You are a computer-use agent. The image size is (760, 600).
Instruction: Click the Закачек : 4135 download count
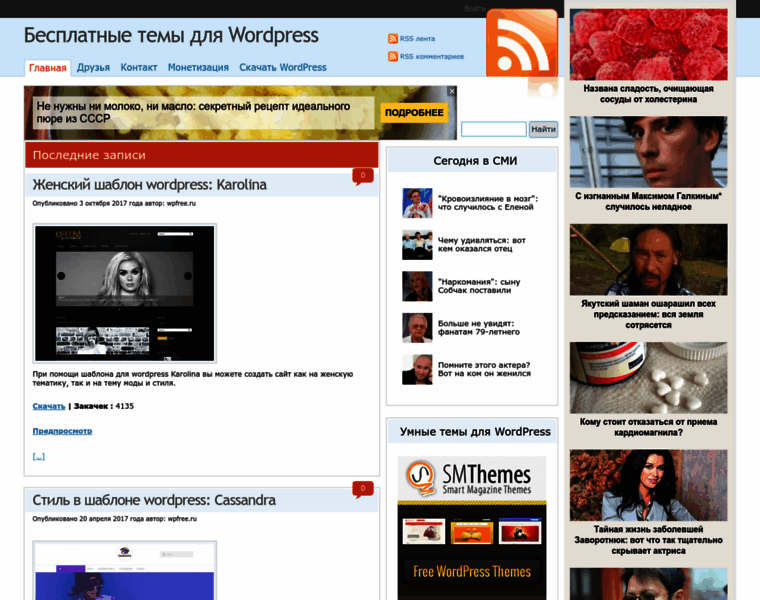tap(104, 406)
